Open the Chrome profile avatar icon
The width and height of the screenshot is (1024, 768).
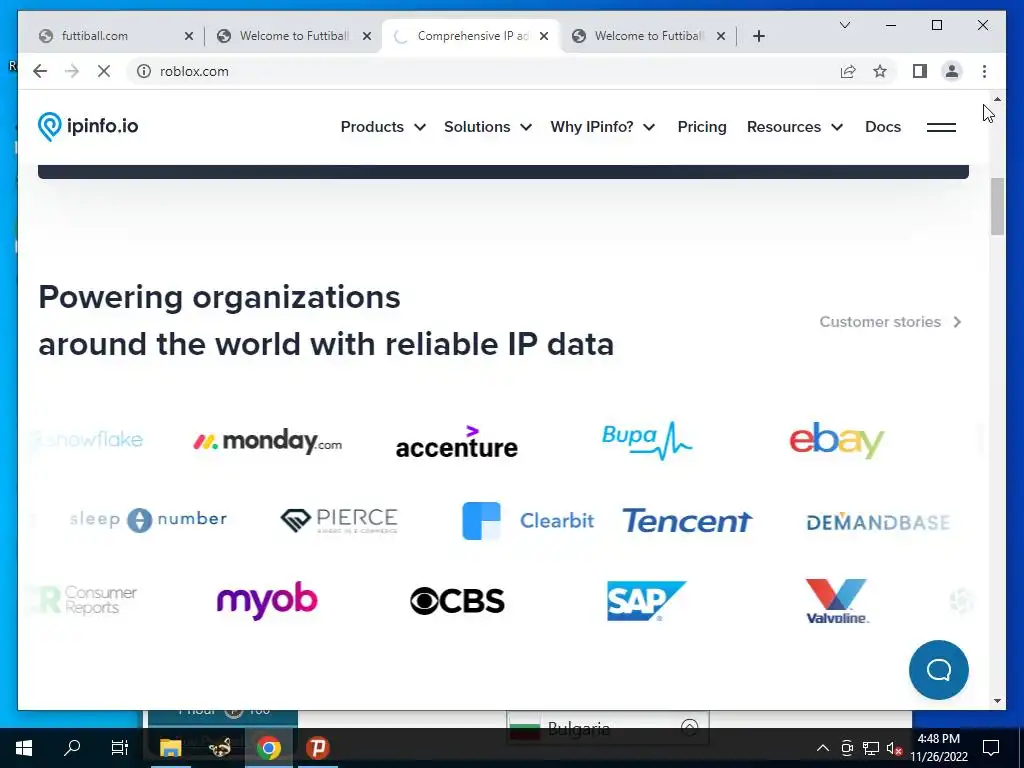coord(952,71)
